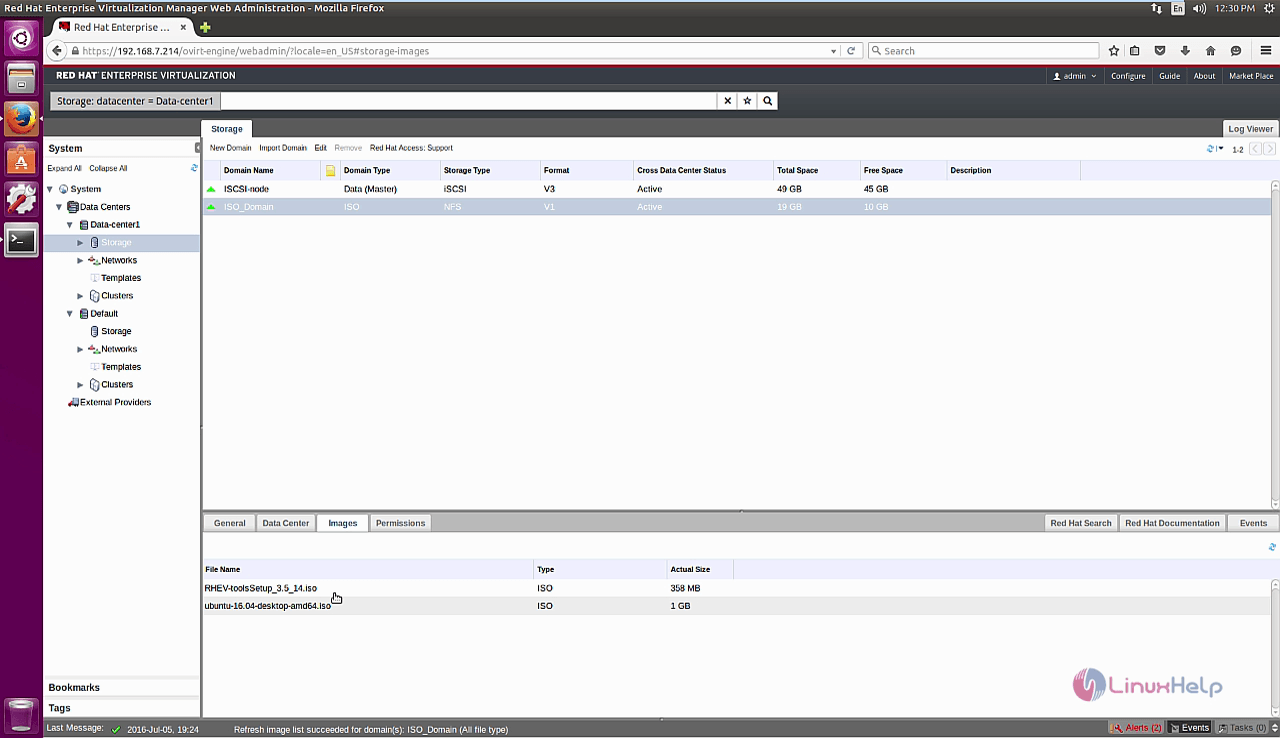
Task: Click Edit domain action
Action: tap(320, 148)
